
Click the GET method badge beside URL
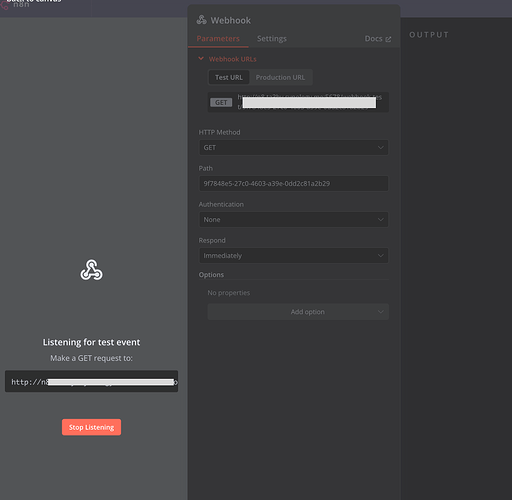point(221,102)
